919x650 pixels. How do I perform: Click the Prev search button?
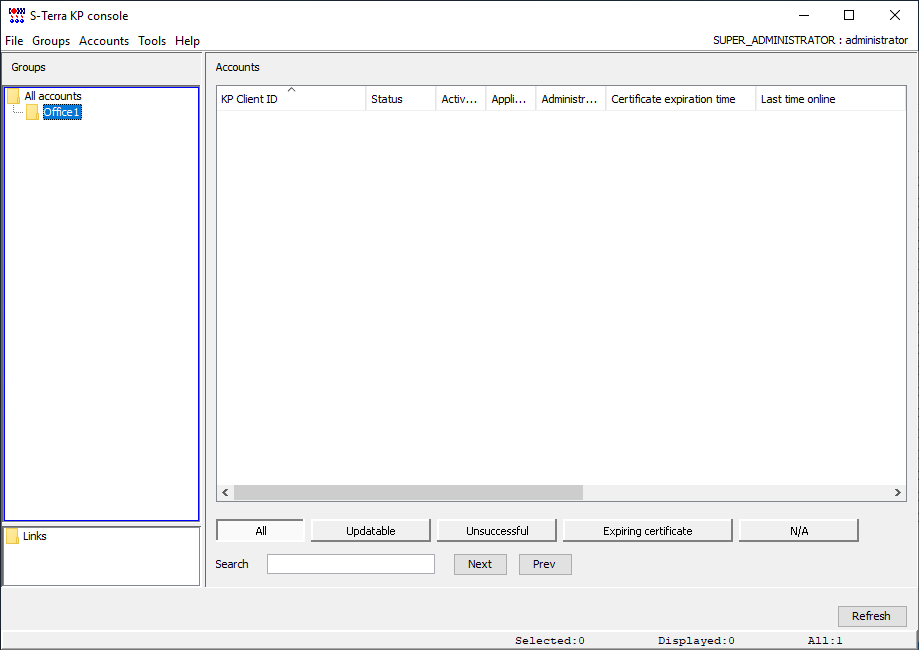coord(544,564)
